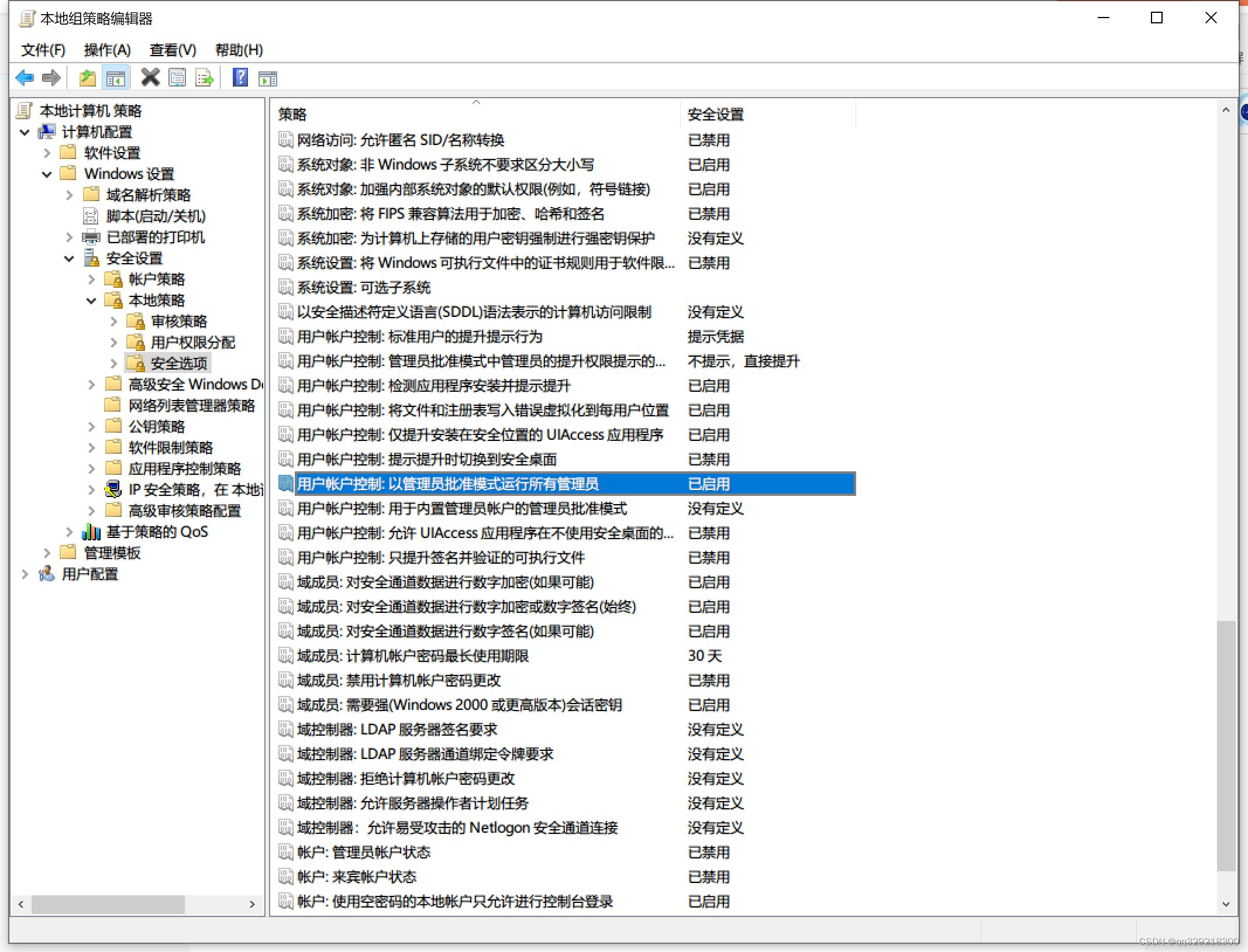Click the Forward arrow toolbar icon
1248x952 pixels.
pos(51,77)
